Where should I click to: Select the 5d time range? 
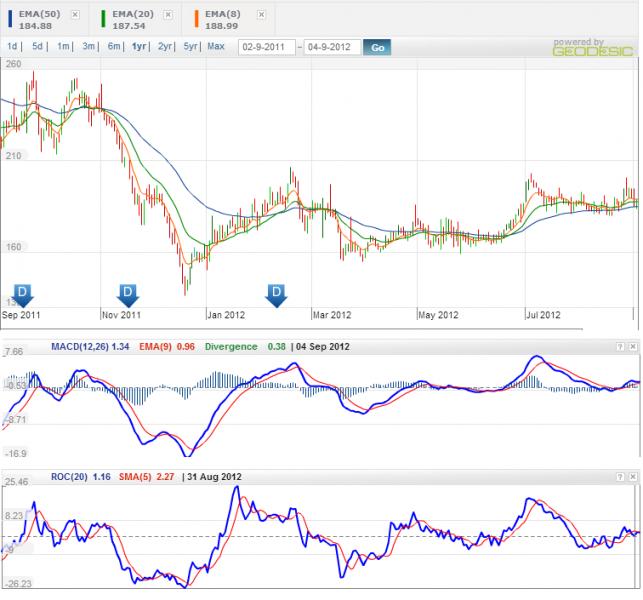click(37, 46)
